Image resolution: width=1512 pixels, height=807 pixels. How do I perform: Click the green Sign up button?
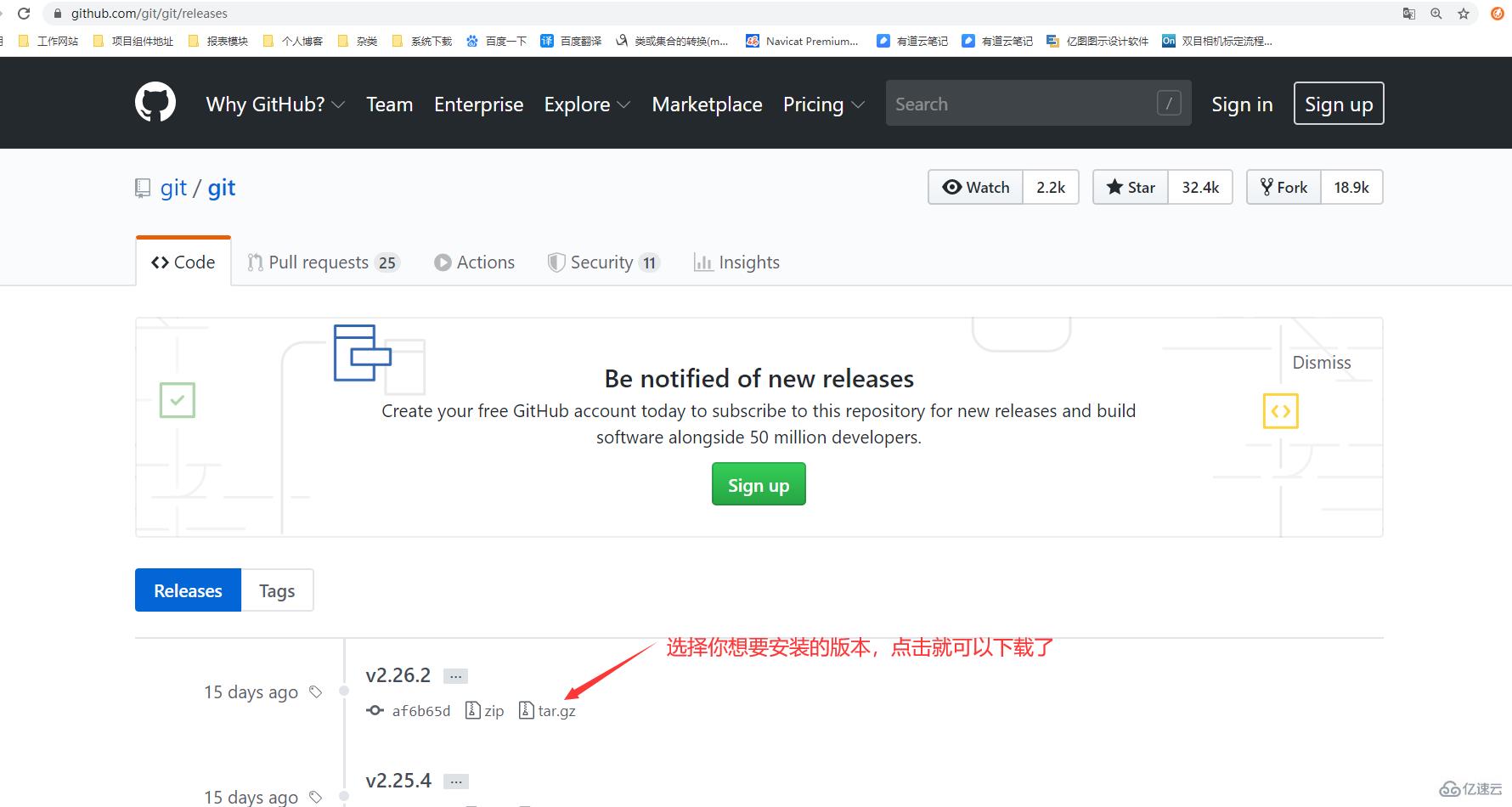coord(758,484)
